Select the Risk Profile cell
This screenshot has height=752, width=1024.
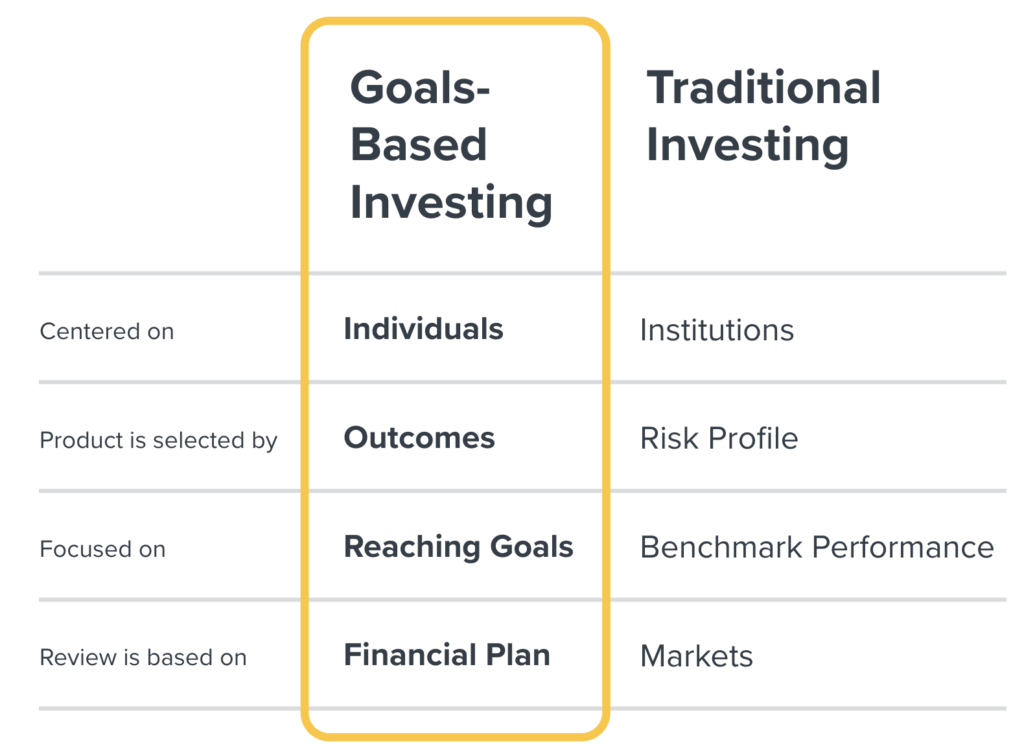pyautogui.click(x=719, y=439)
